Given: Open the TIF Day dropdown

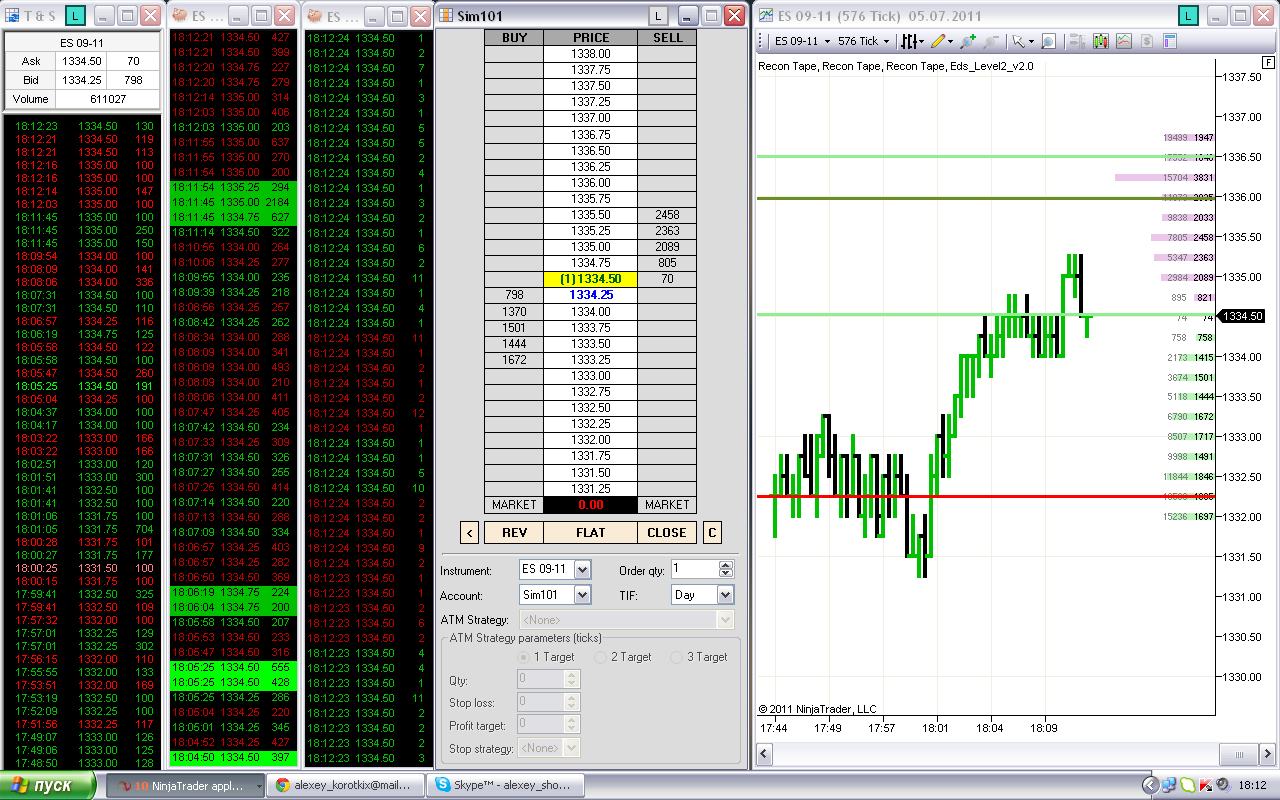Looking at the screenshot, I should pos(703,594).
